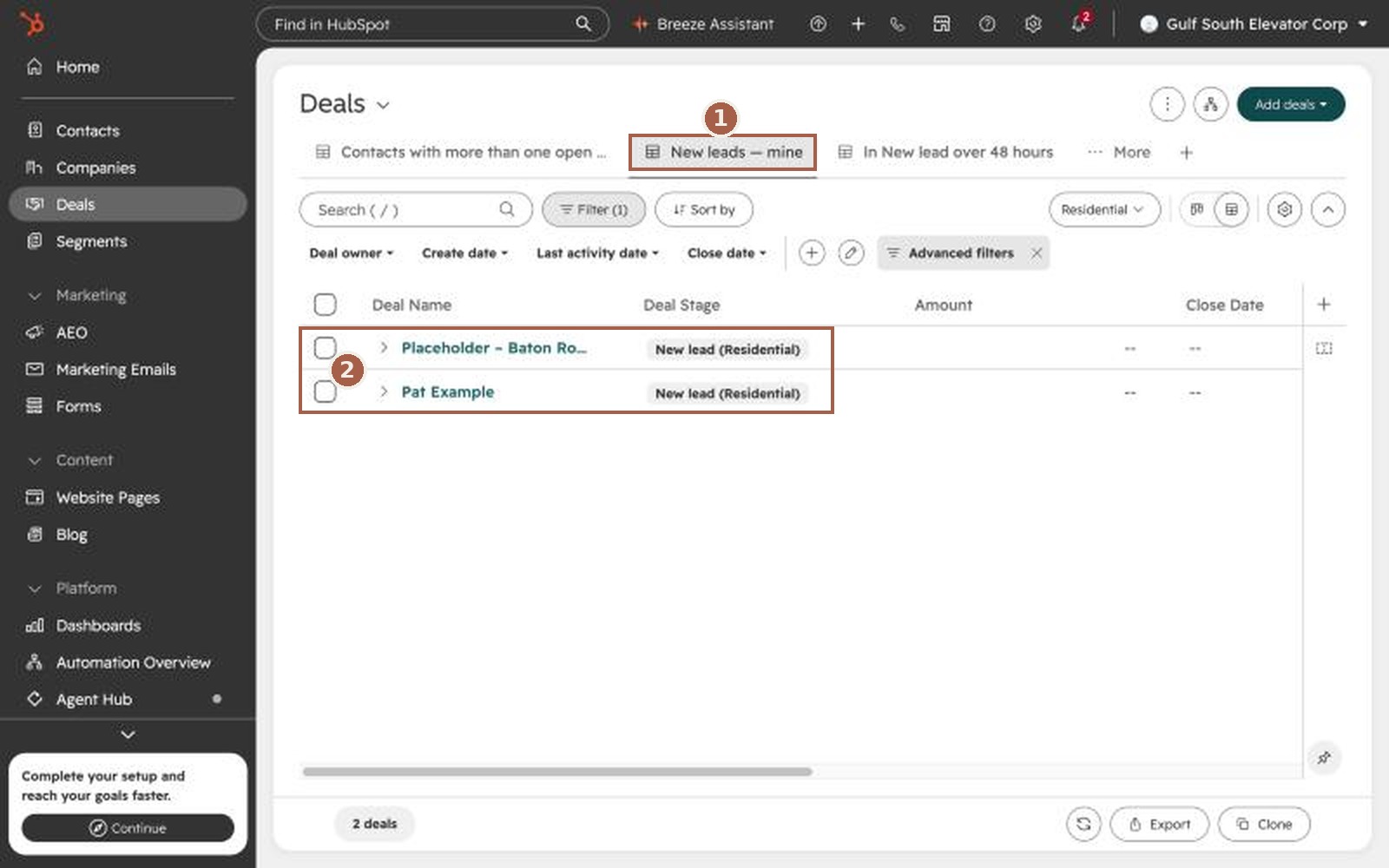Screen dimensions: 1389x868
Task: Toggle the select-all deals checkbox
Action: pyautogui.click(x=325, y=305)
